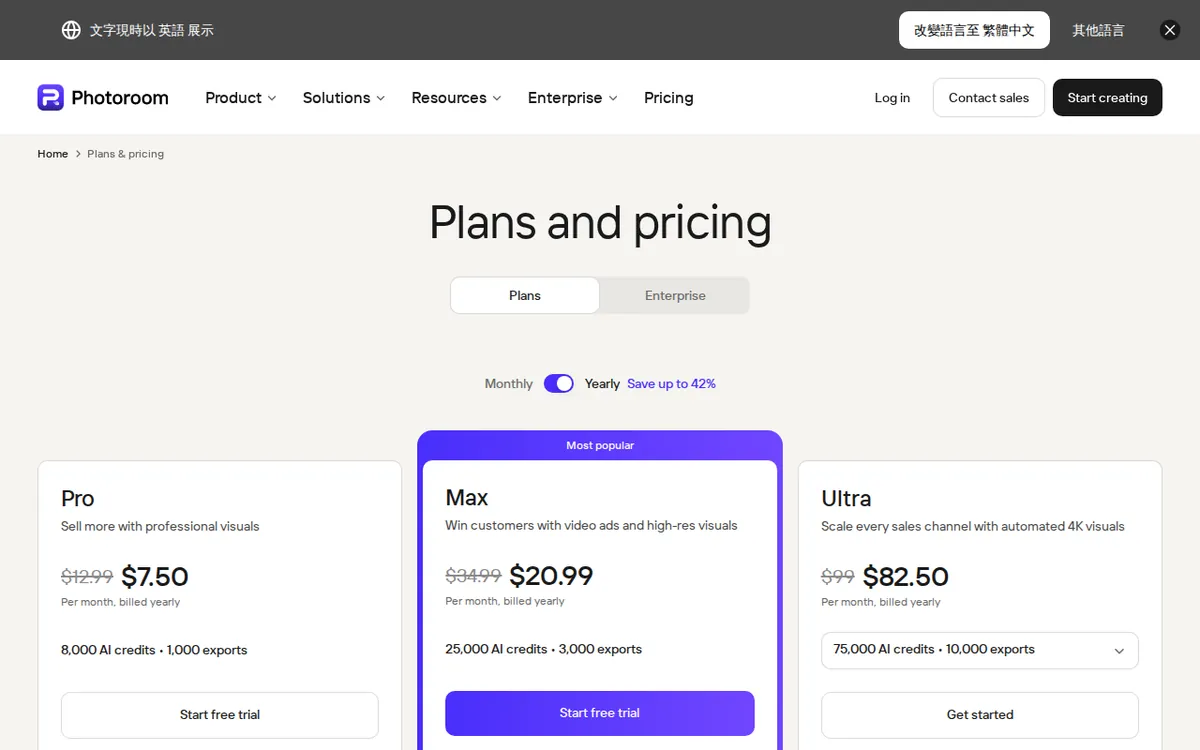Switch to the Enterprise plans tab

[x=675, y=296]
